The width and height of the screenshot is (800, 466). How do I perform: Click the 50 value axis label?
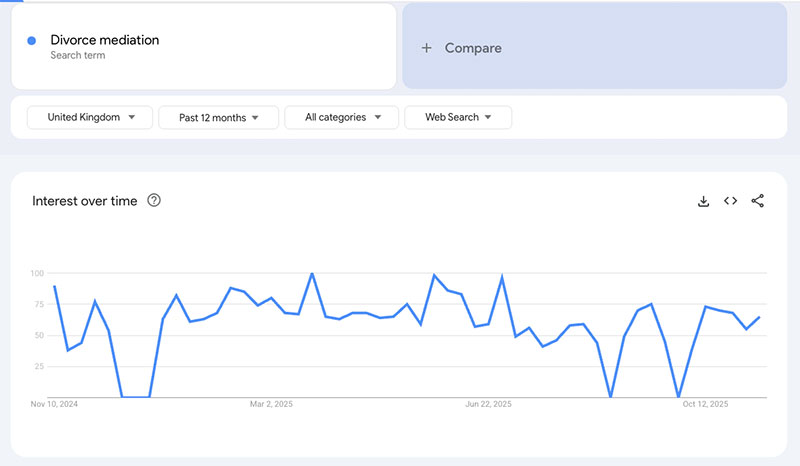40,335
